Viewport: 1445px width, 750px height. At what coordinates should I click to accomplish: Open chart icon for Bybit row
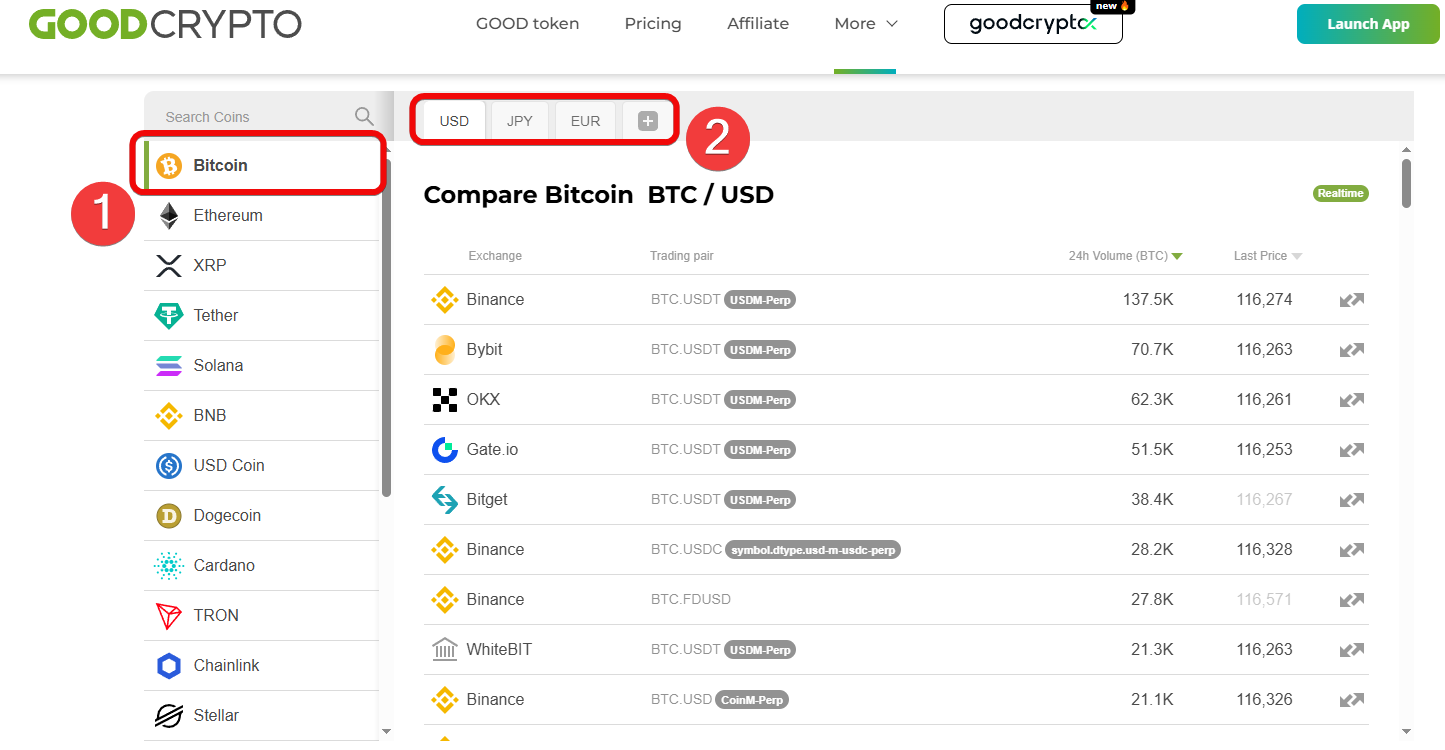point(1352,350)
